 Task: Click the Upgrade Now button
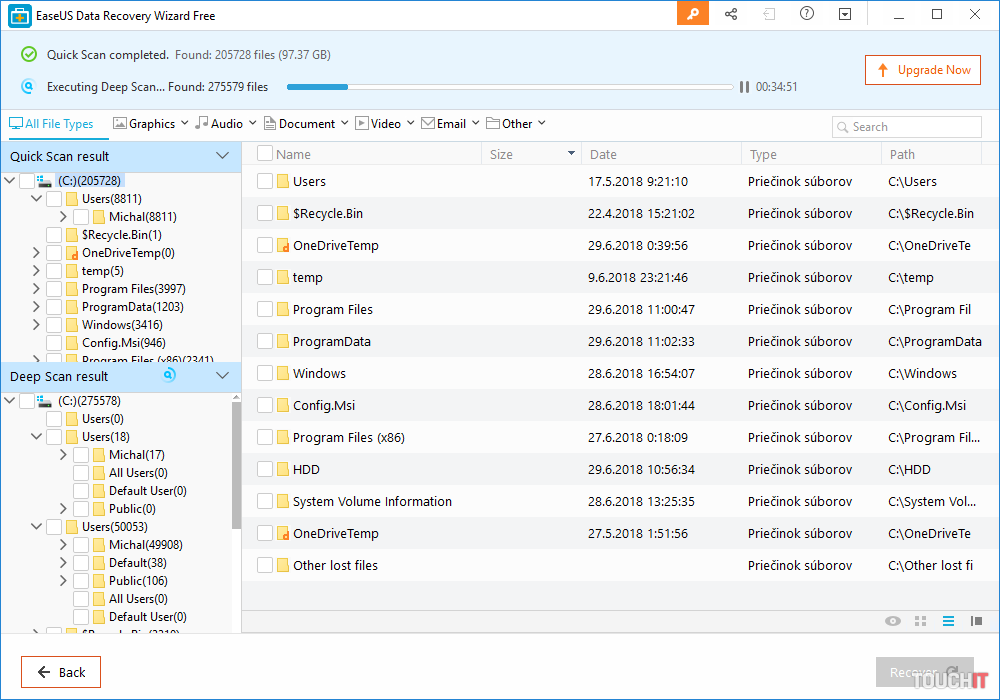point(923,70)
